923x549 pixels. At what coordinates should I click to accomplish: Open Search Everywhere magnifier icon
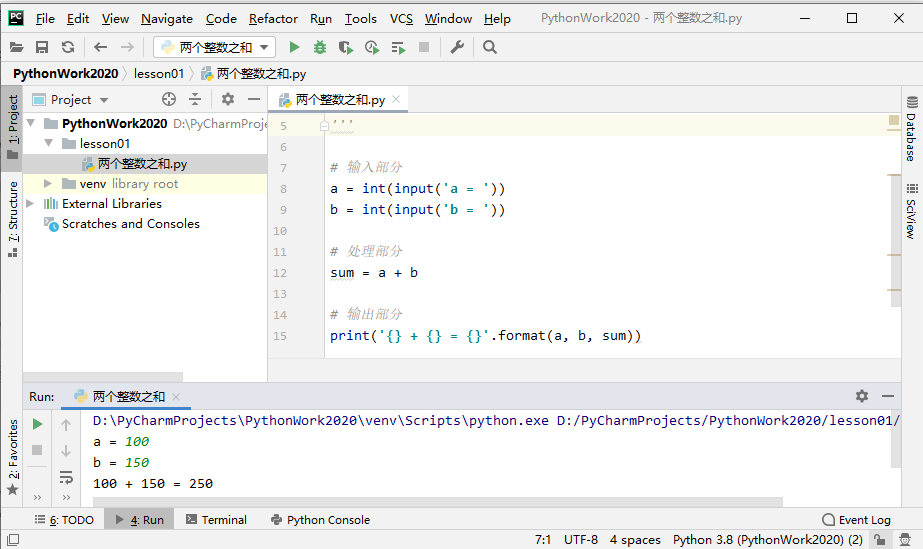pos(490,47)
